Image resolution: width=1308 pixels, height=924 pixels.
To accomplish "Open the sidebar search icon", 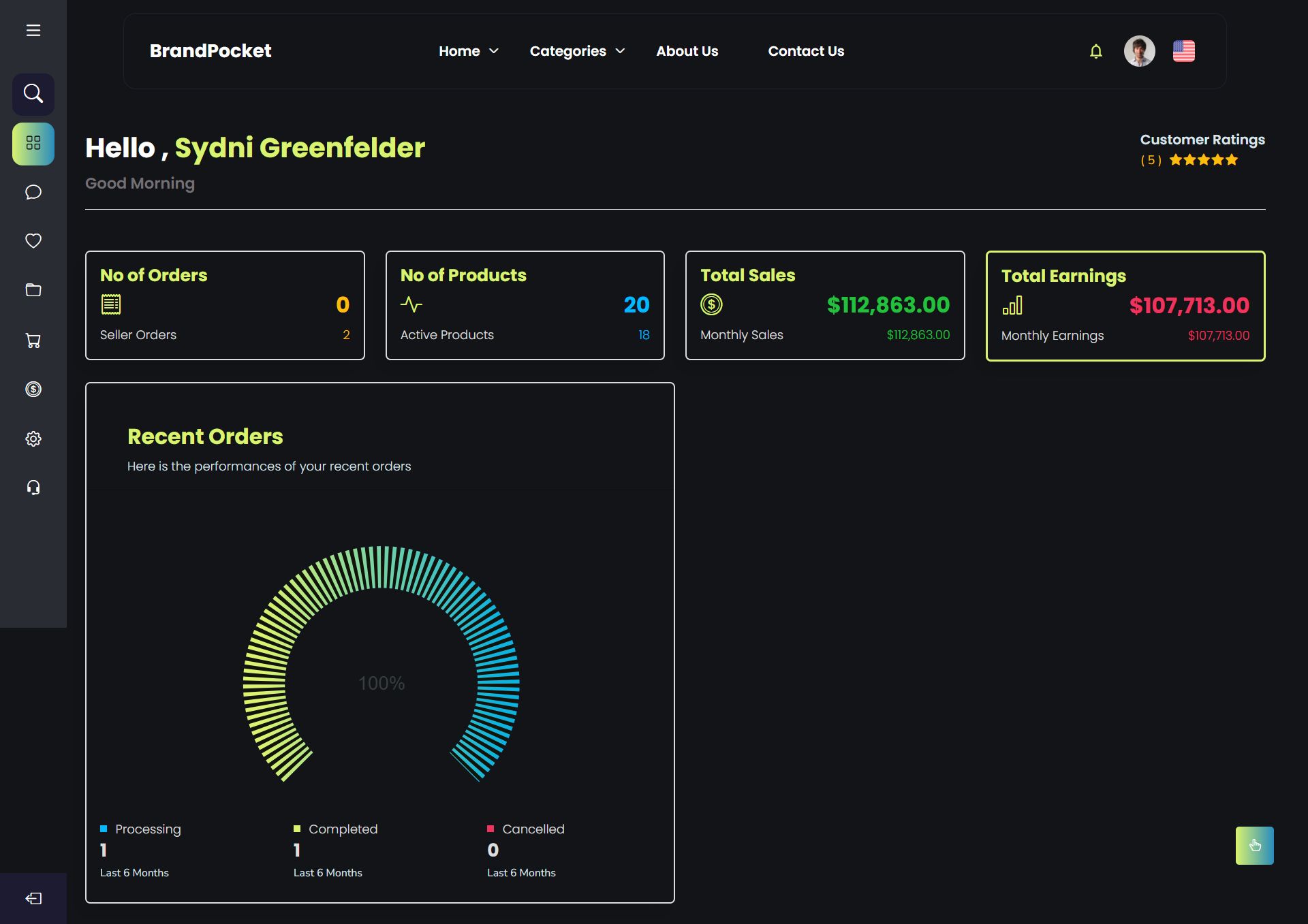I will (x=33, y=93).
